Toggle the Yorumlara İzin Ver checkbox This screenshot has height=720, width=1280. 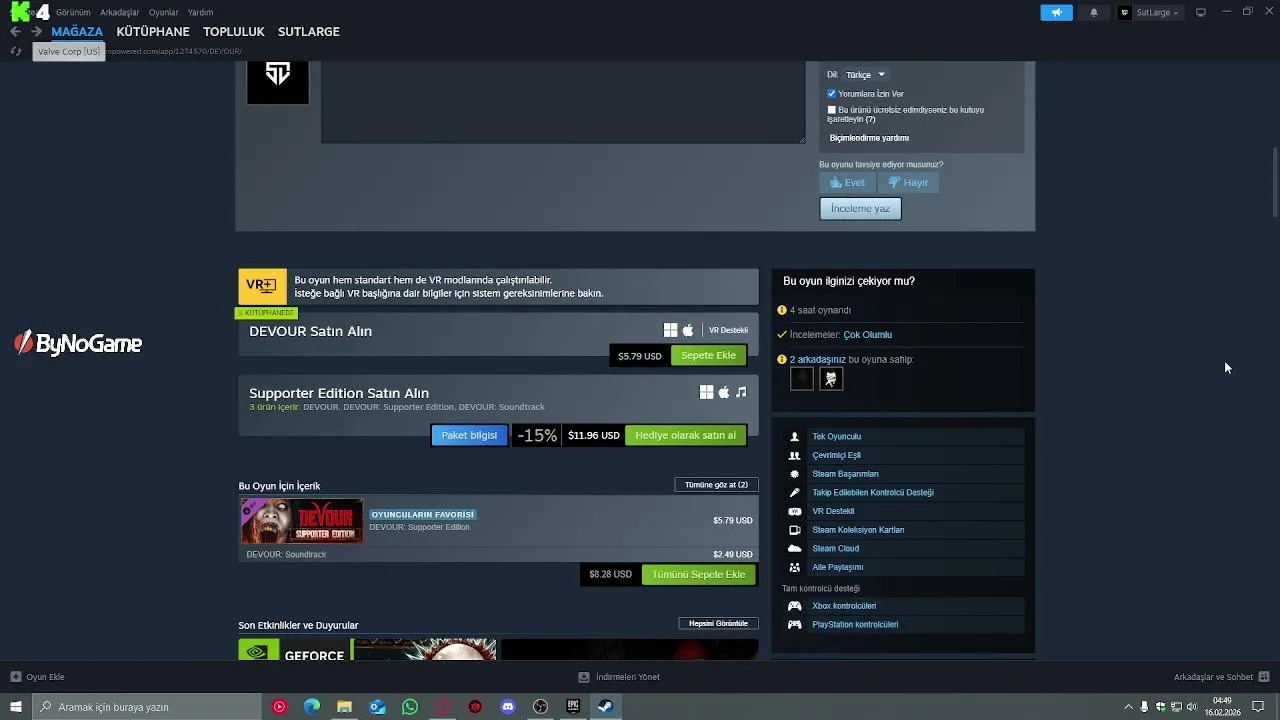[831, 94]
